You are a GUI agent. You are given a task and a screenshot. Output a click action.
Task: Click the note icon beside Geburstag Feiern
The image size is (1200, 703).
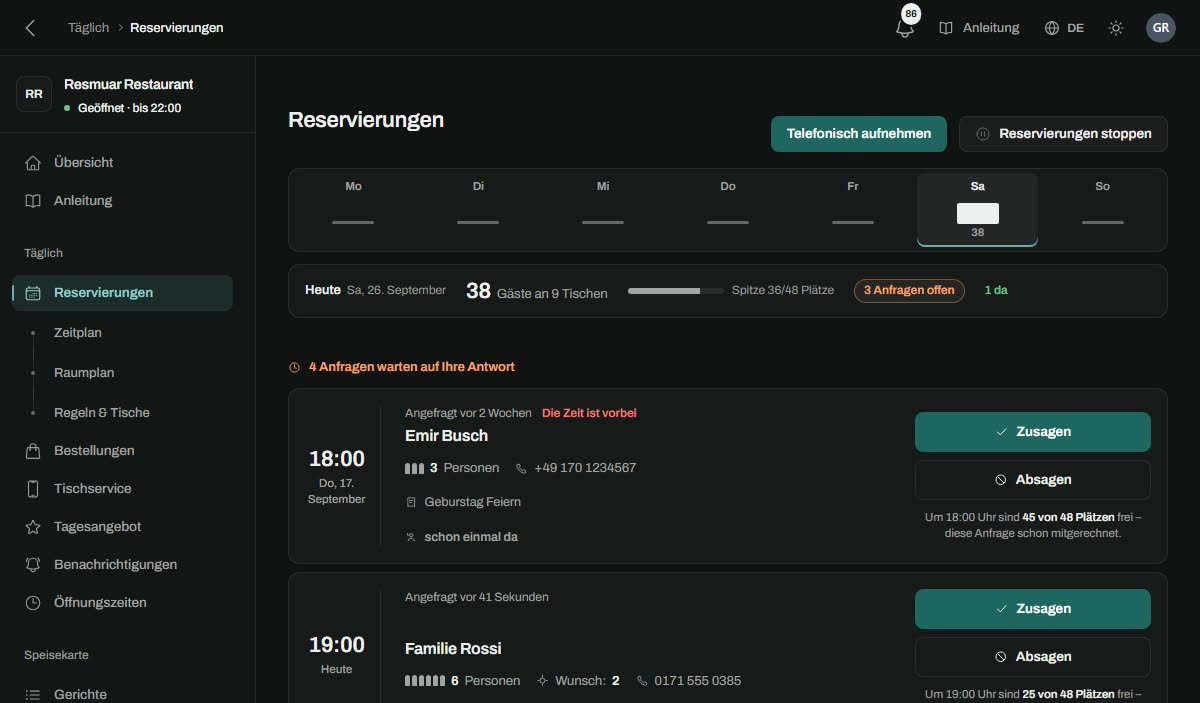411,502
